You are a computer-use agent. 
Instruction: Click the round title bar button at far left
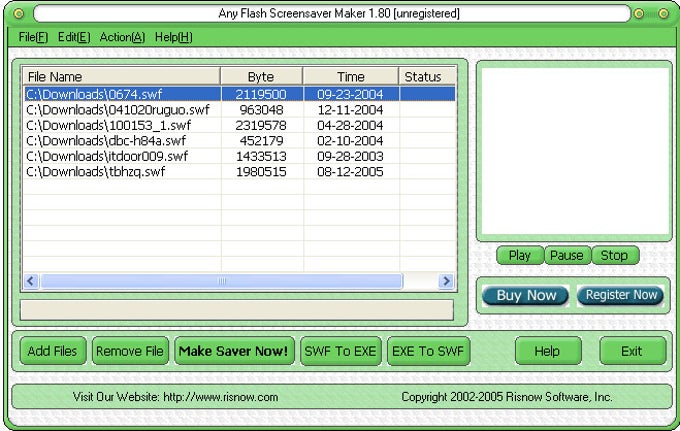(x=19, y=14)
